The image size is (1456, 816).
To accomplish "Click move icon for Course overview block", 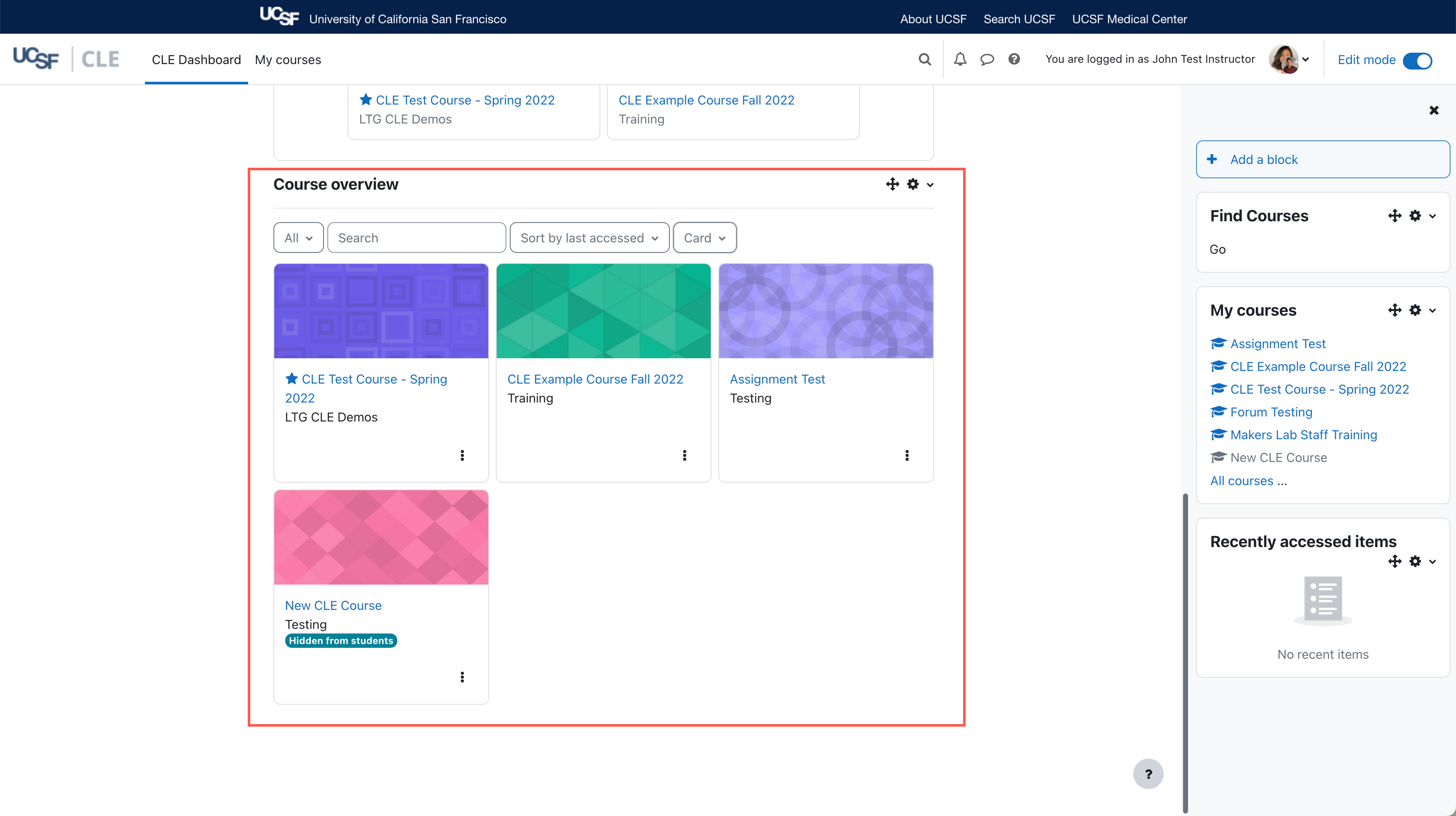I will [892, 184].
